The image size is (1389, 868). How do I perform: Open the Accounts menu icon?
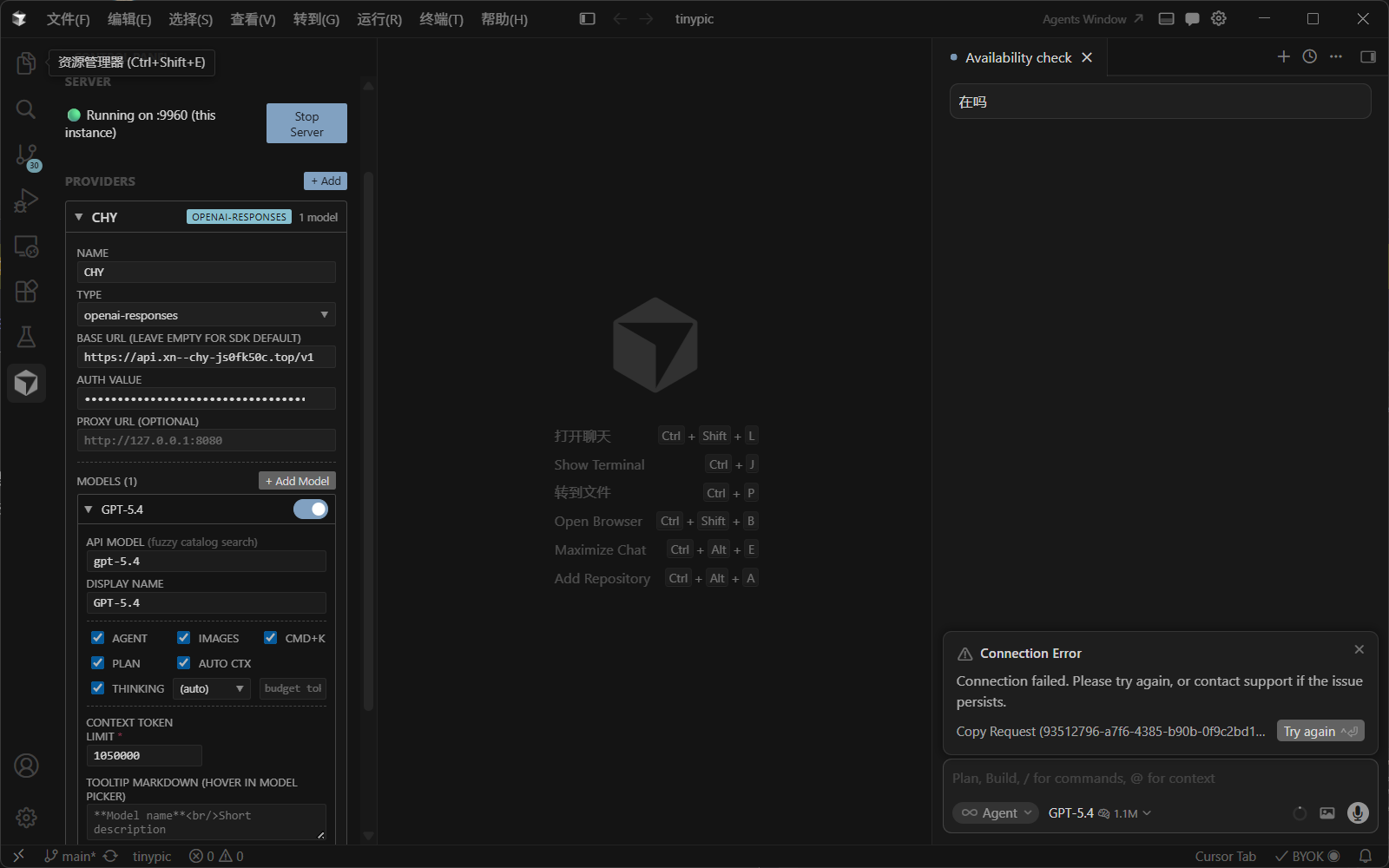click(26, 766)
